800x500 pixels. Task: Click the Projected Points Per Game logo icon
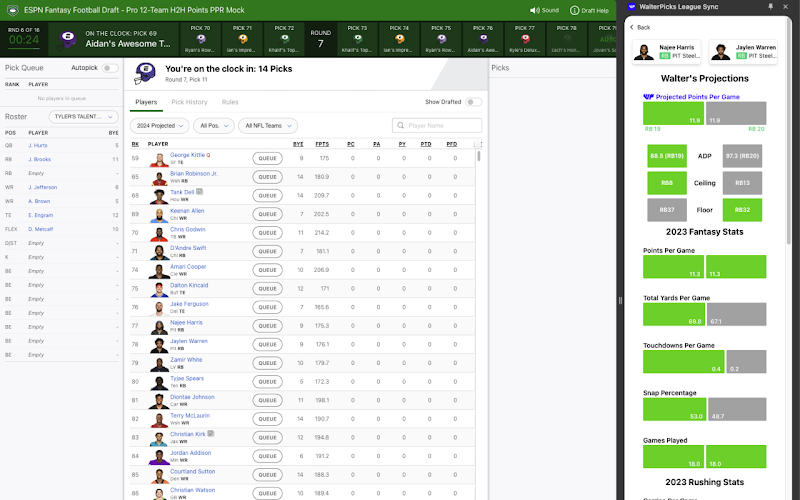[648, 96]
